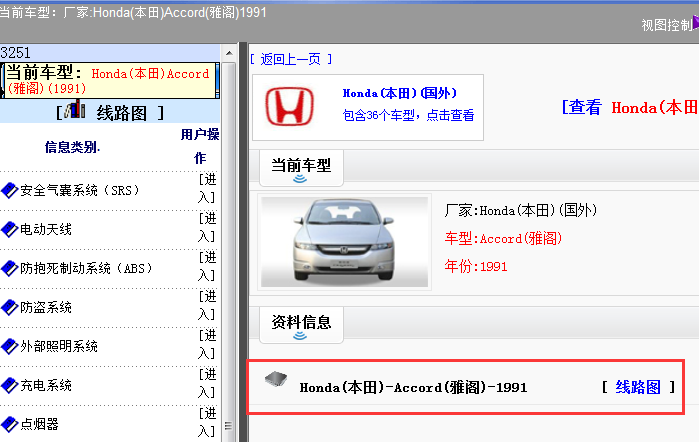Click the book icon beside 防盗系统
This screenshot has width=699, height=442.
click(9, 307)
